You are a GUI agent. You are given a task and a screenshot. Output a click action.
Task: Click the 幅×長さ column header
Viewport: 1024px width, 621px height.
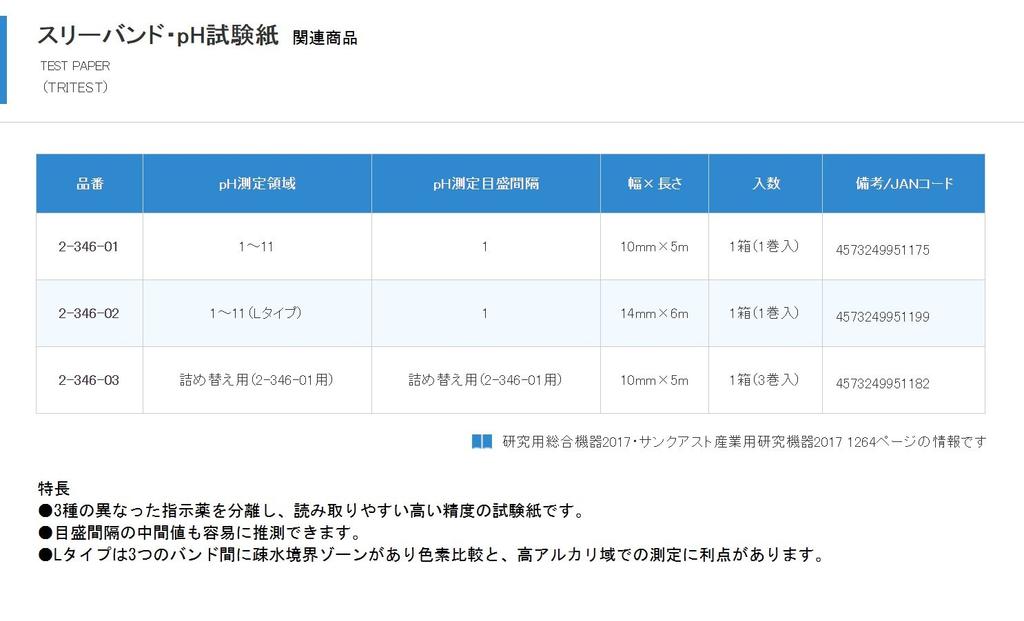(654, 184)
